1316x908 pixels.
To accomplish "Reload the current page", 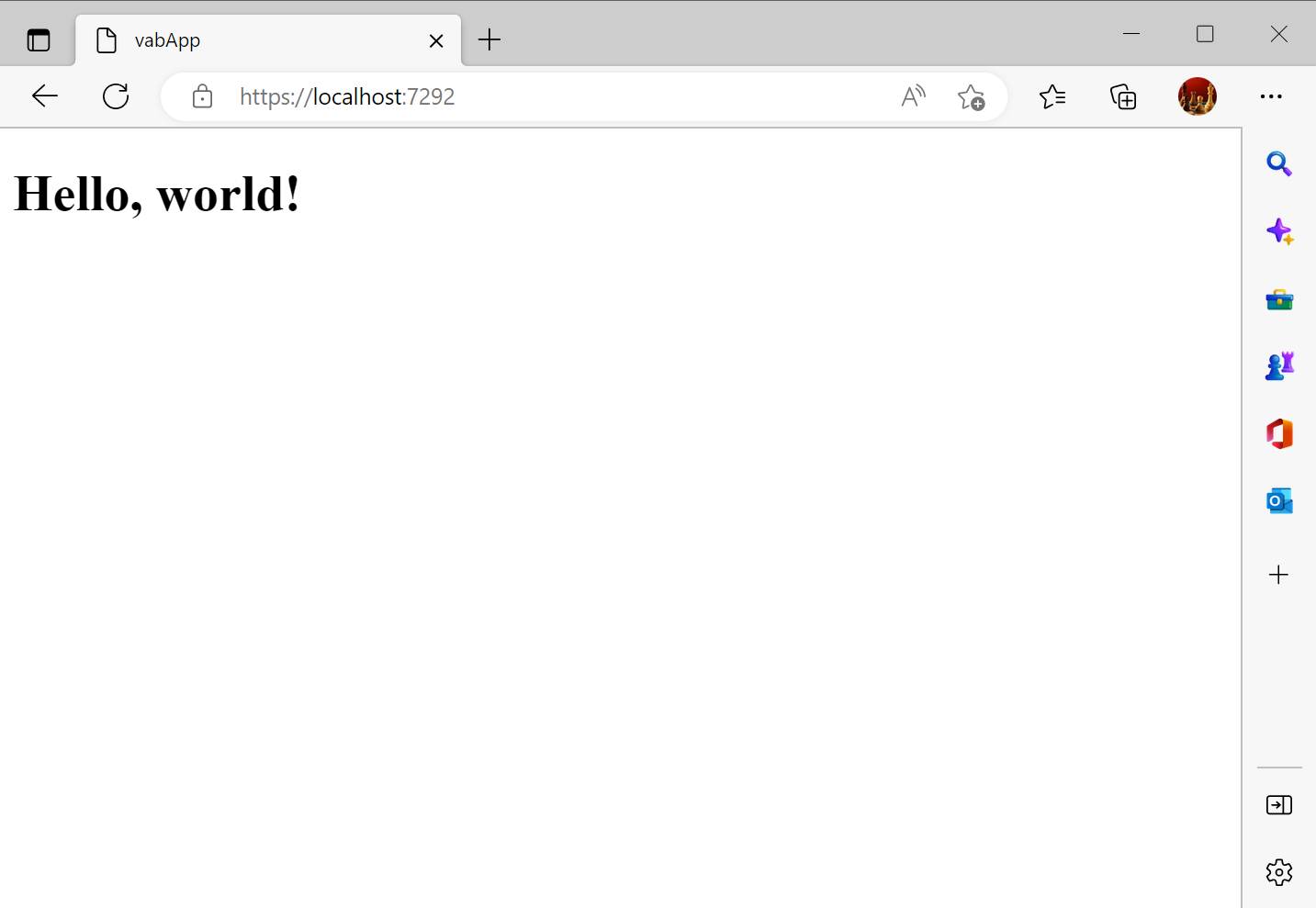I will click(116, 96).
